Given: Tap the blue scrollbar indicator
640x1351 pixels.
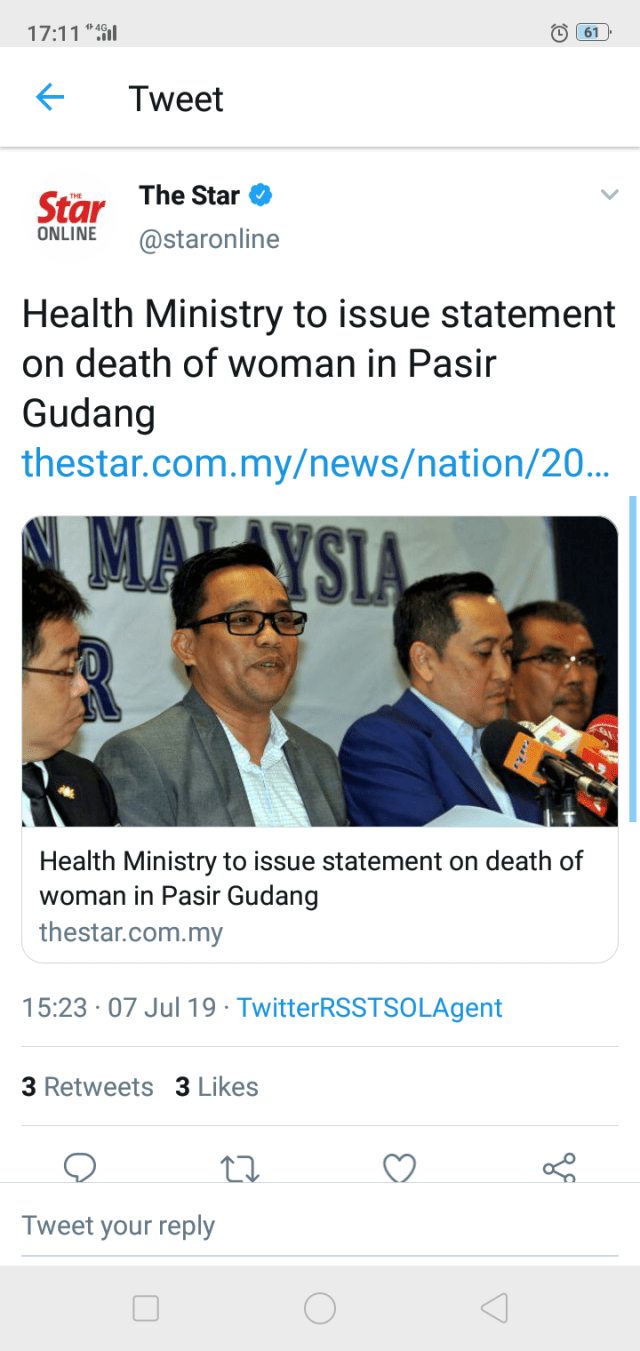Looking at the screenshot, I should click(632, 658).
